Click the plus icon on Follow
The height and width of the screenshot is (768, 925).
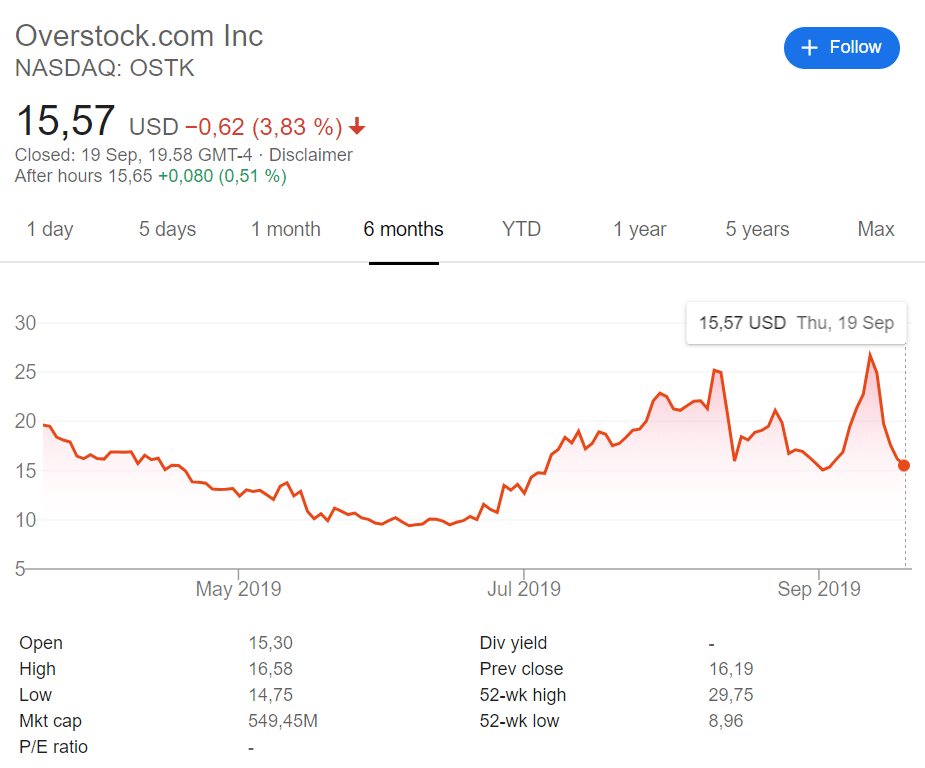pos(810,48)
